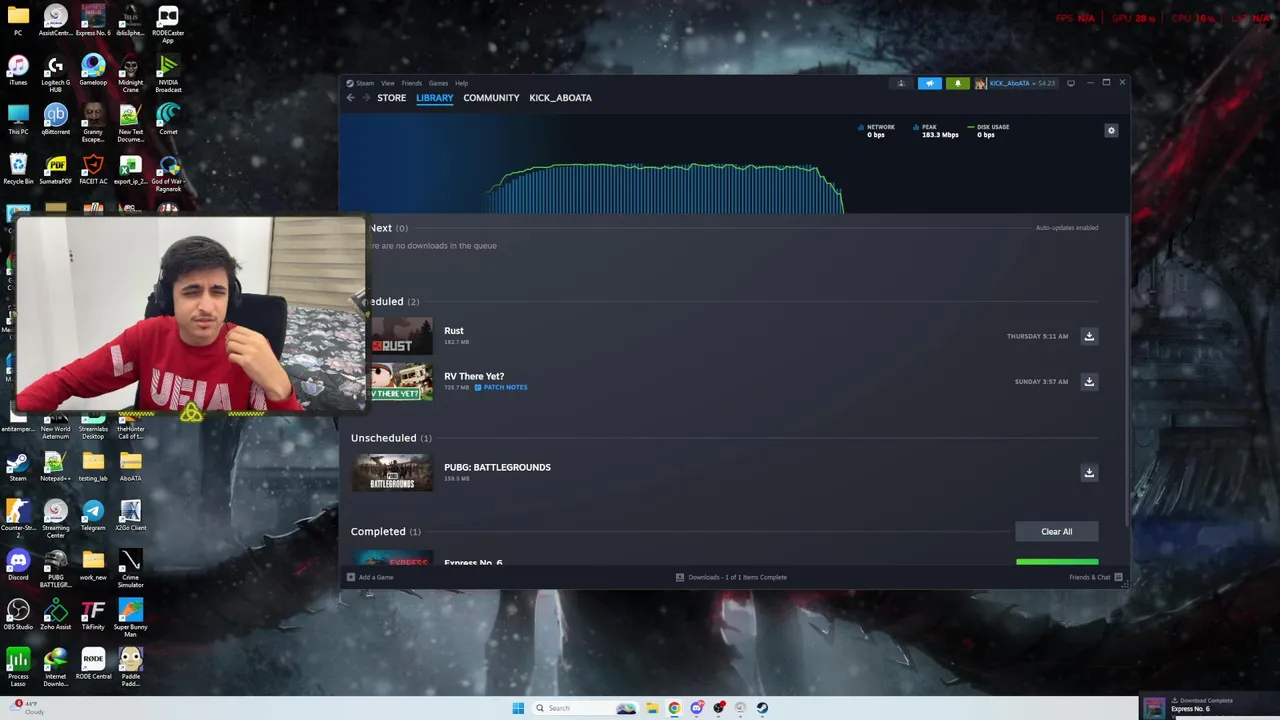Switch to the COMMUNITY tab
Viewport: 1280px width, 720px height.
click(x=491, y=98)
